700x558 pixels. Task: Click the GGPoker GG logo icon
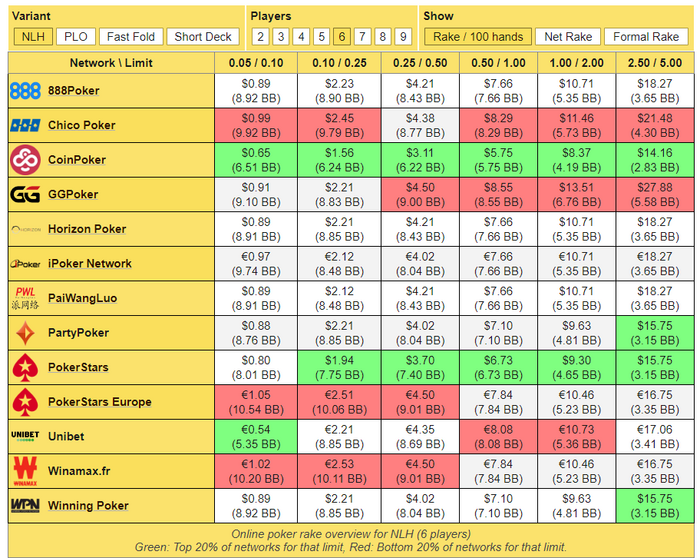[25, 194]
